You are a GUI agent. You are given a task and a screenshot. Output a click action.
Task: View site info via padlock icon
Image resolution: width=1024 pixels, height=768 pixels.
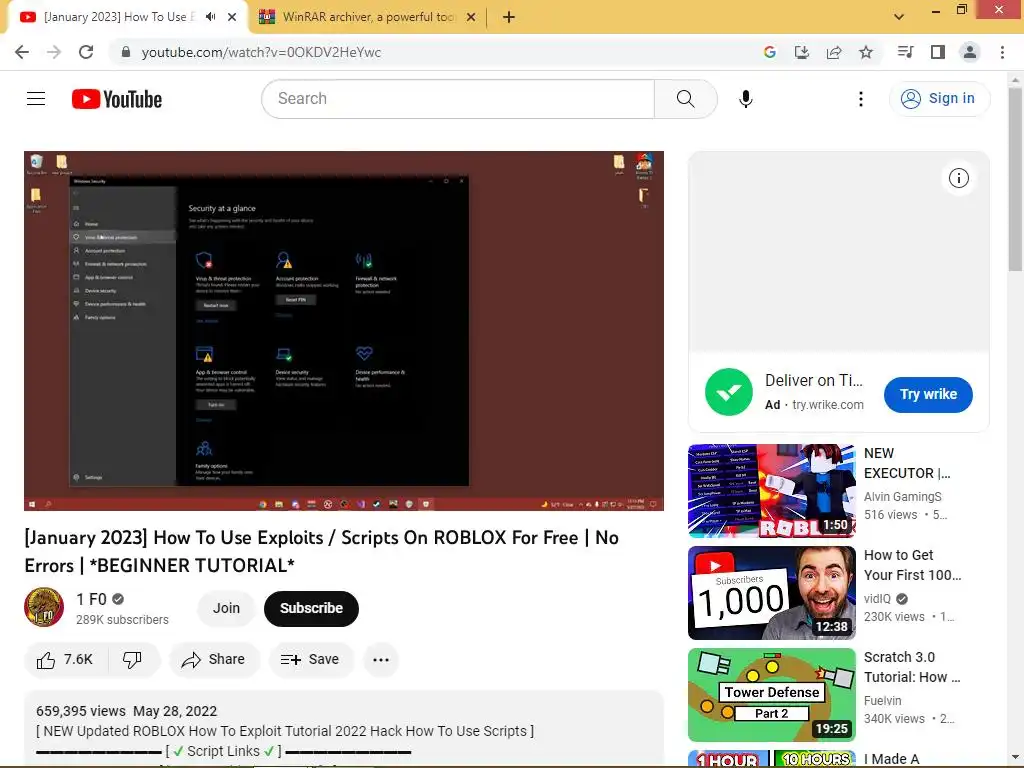point(126,52)
